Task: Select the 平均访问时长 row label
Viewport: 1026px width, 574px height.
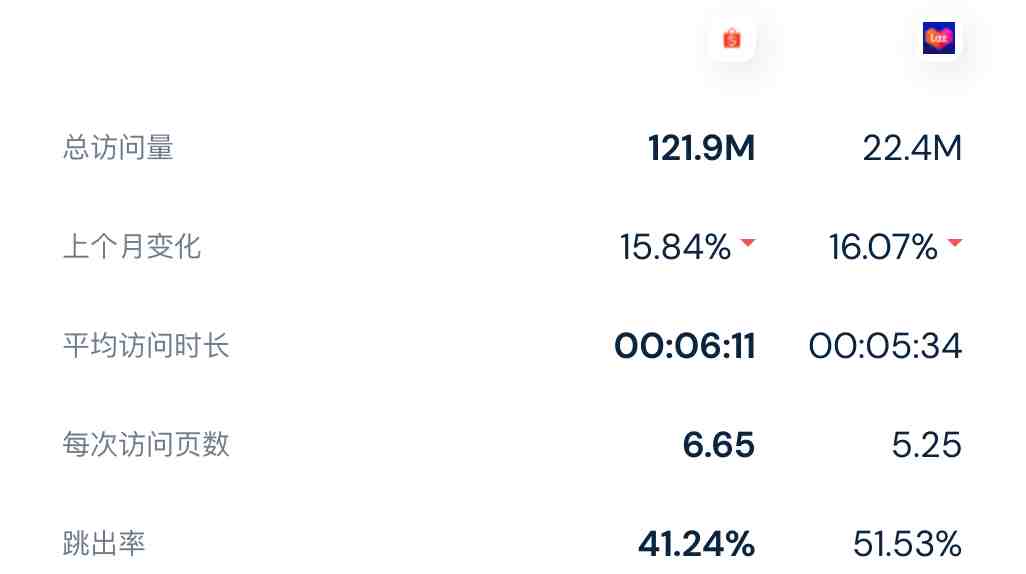Action: coord(146,346)
